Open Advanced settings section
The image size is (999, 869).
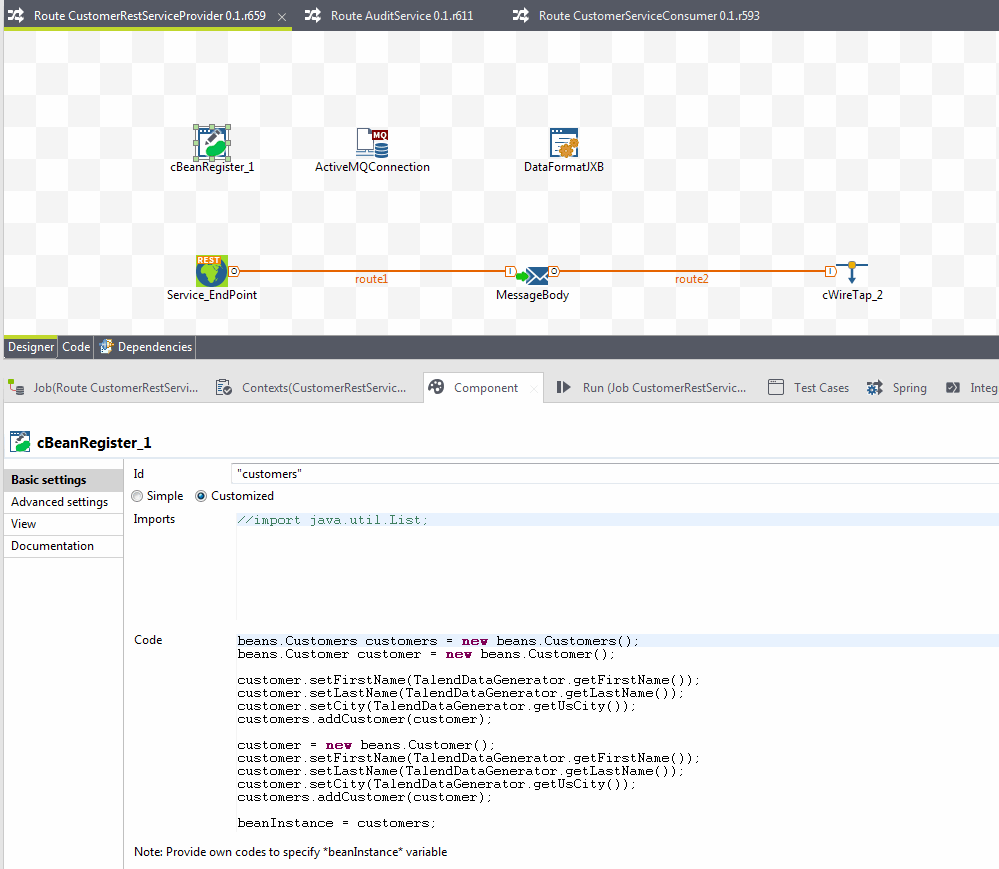tap(60, 502)
